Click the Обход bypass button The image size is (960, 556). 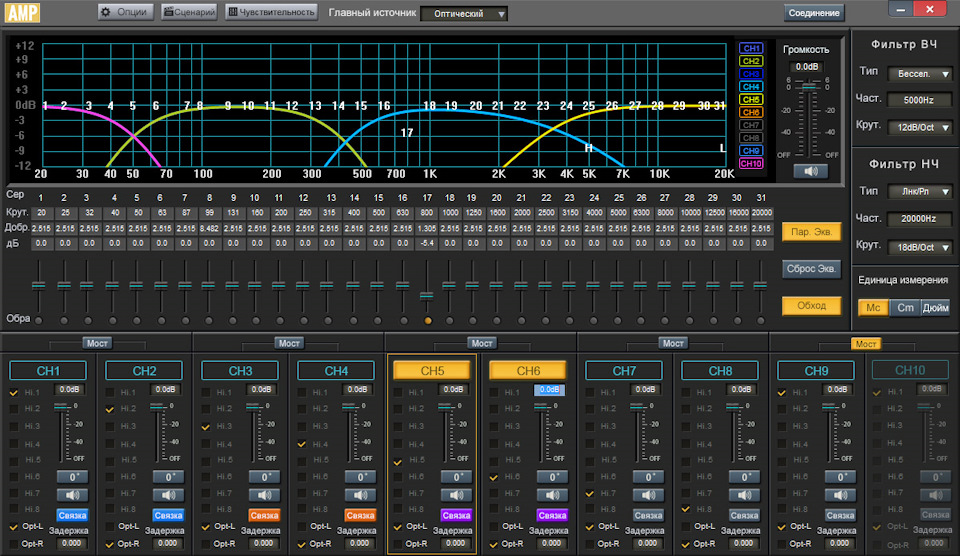click(811, 306)
